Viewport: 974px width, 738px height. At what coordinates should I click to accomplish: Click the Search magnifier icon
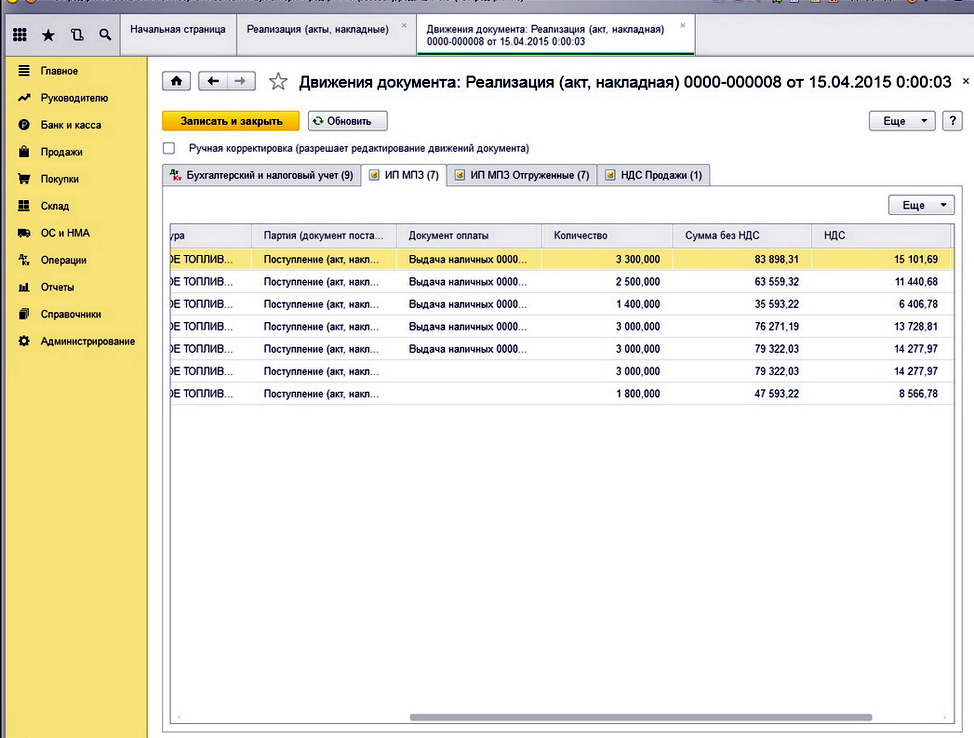click(105, 35)
